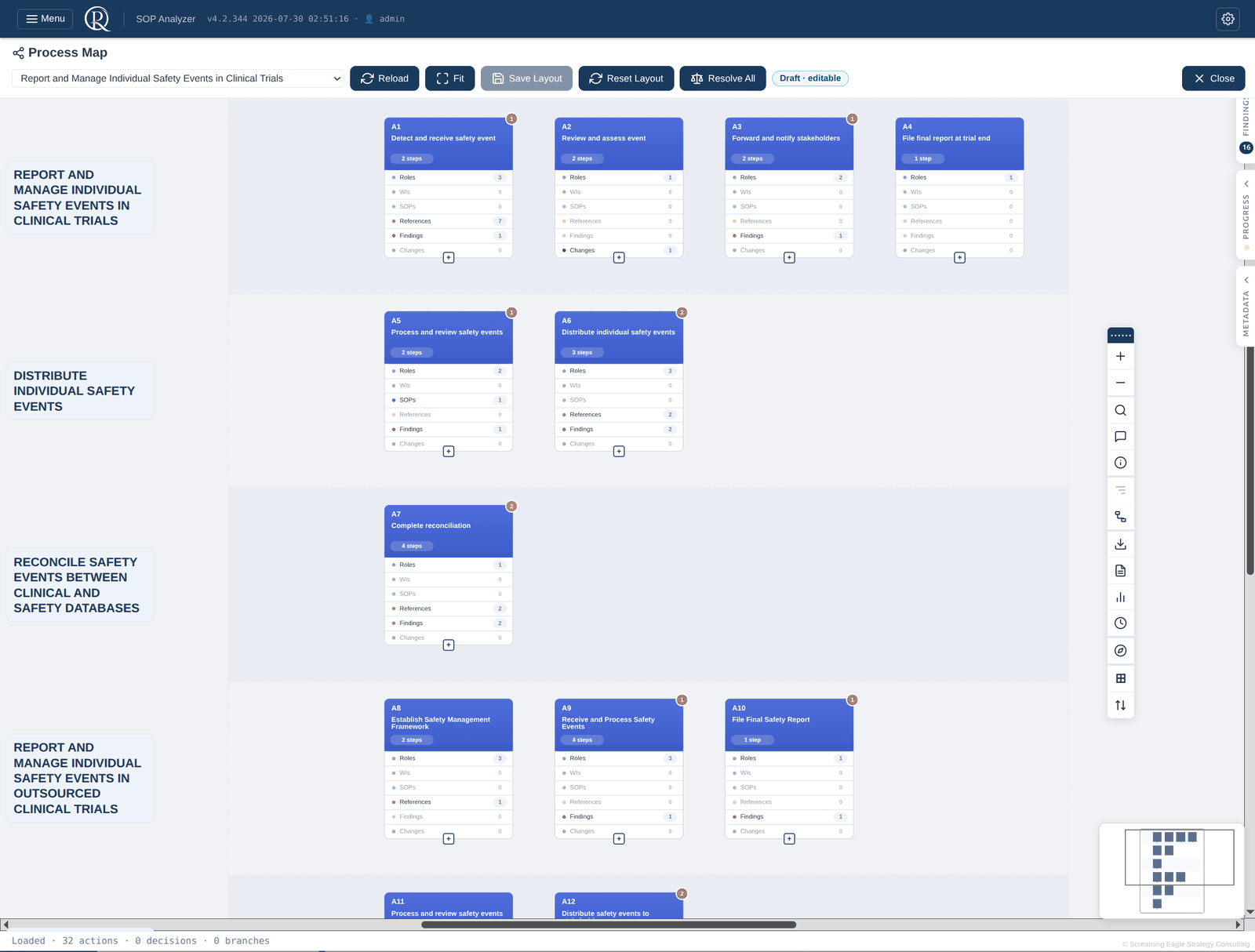
Task: Click the '3 steps' pill on A6
Action: click(x=582, y=352)
